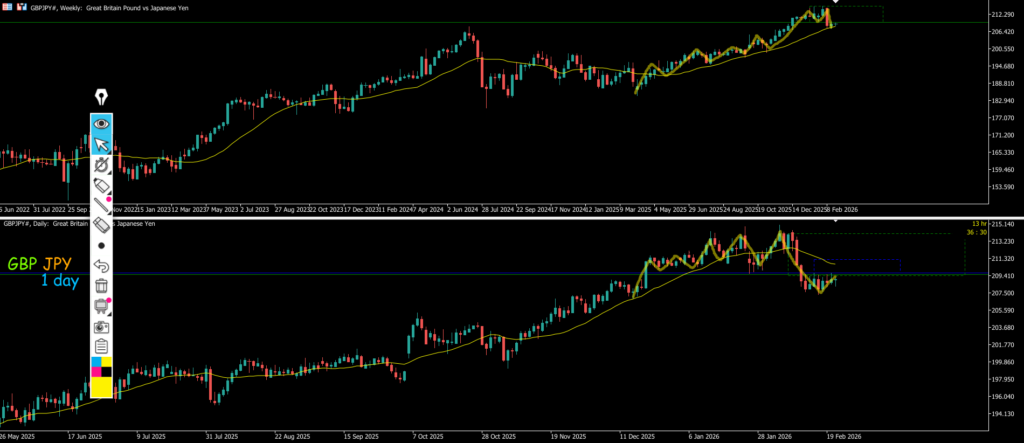Toggle the eye visibility tool
The image size is (1024, 443).
(x=101, y=124)
